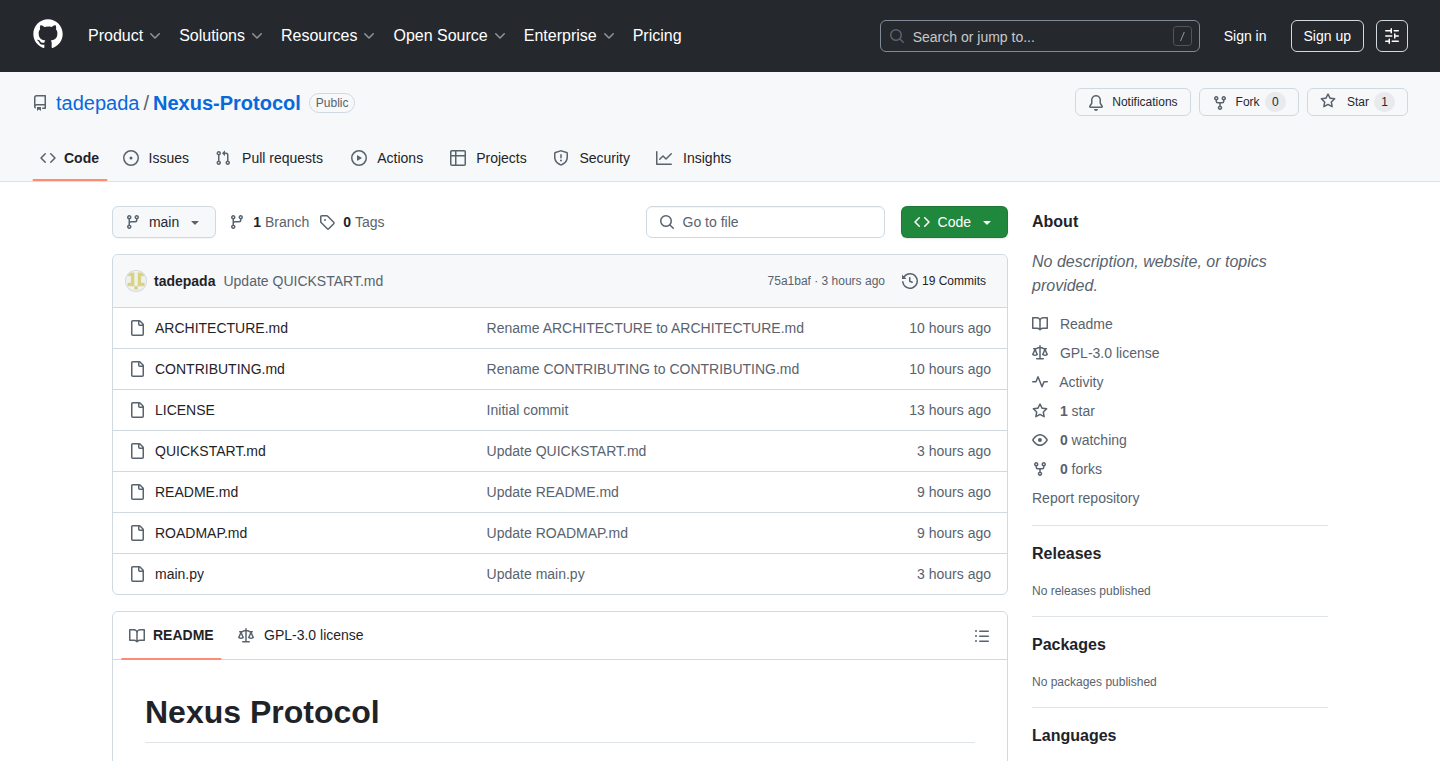Switch to the Actions tab
The width and height of the screenshot is (1440, 761).
387,158
